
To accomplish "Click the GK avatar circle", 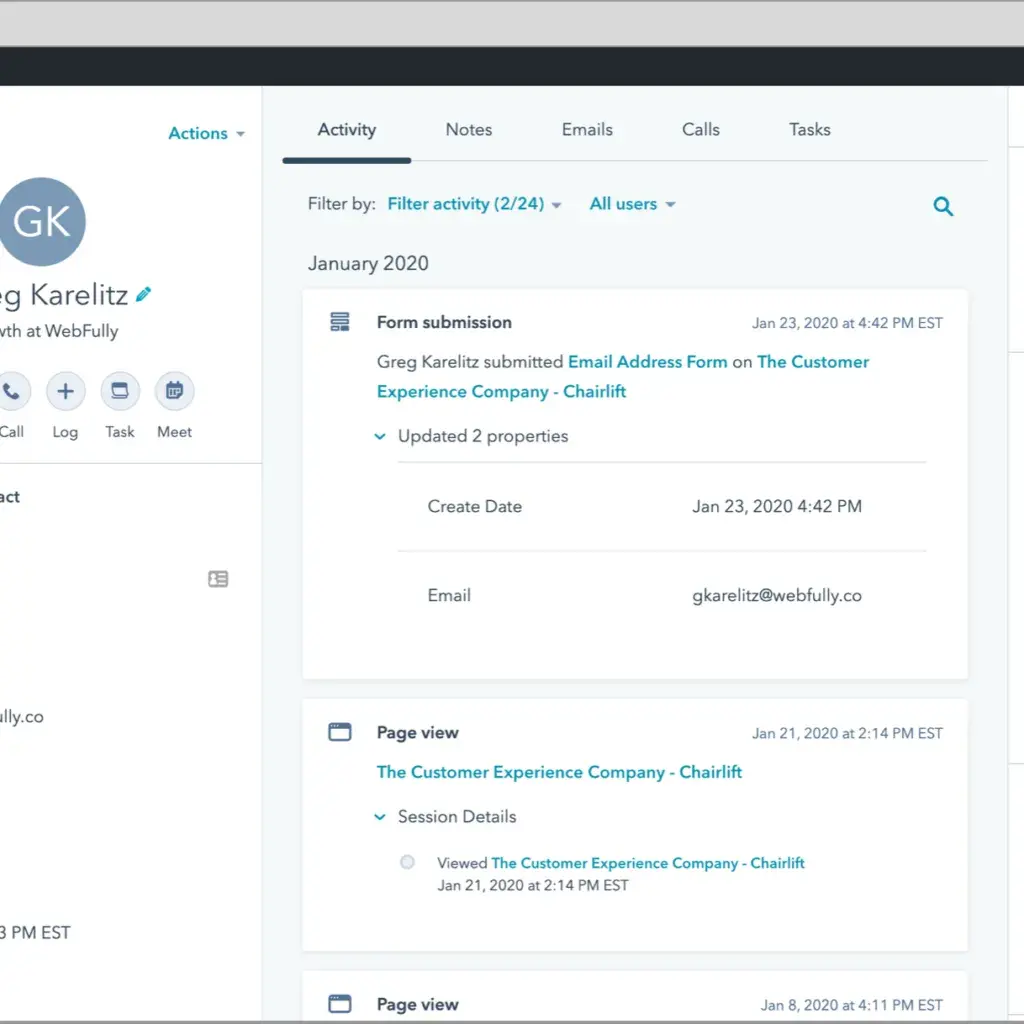I will point(42,221).
